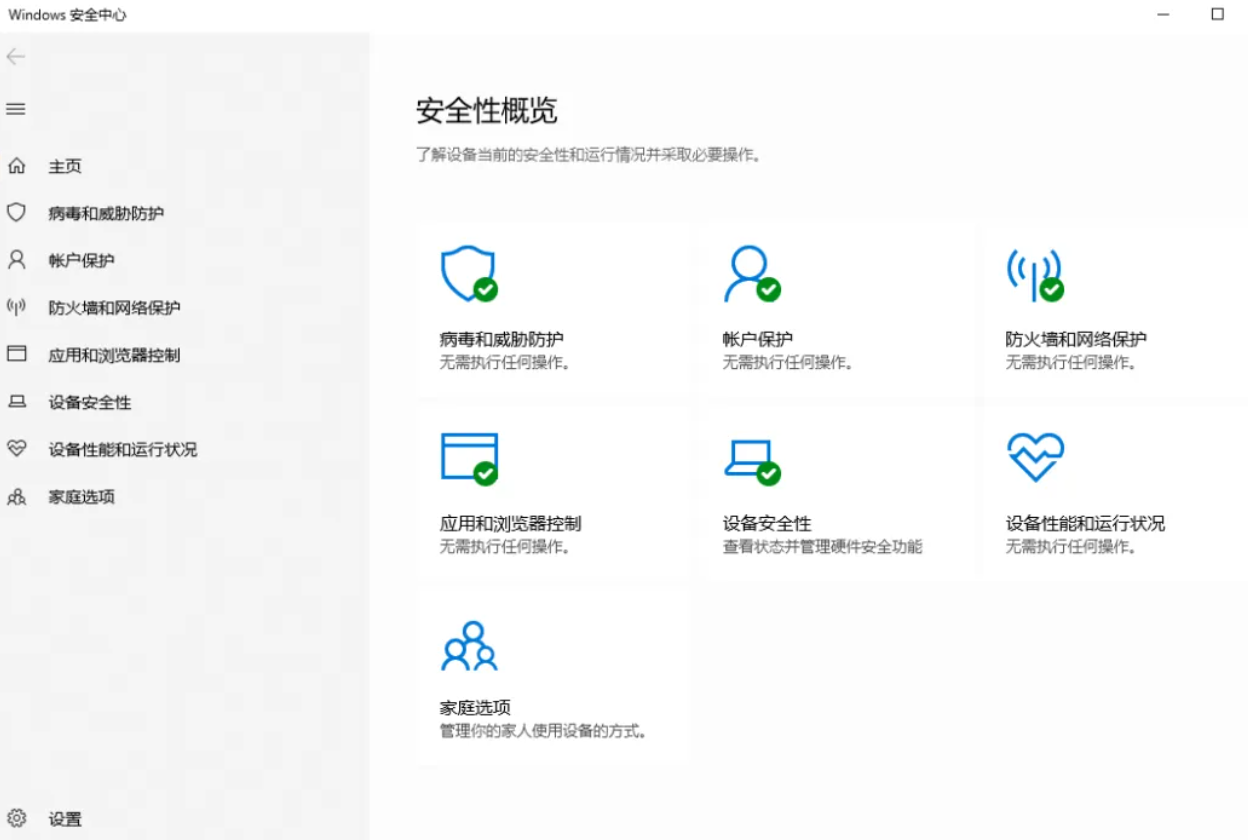Screen dimensions: 1248x840
Task: Click the large device health heart icon
Action: coord(1036,457)
